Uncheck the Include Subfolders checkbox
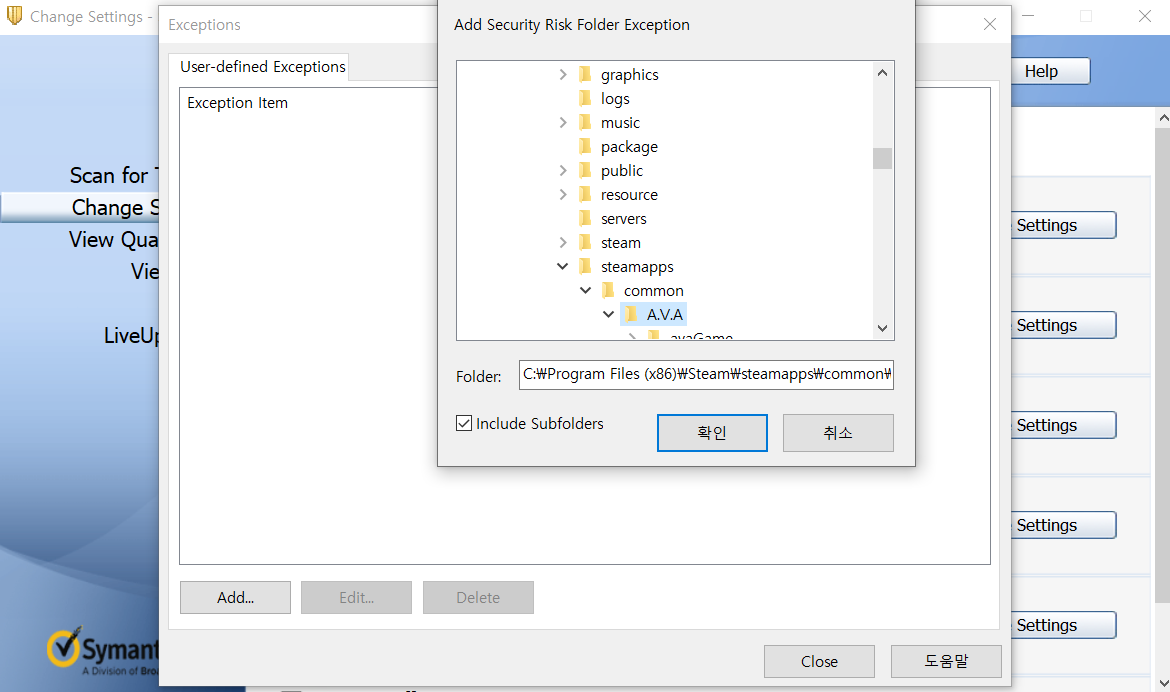The height and width of the screenshot is (692, 1170). pos(464,424)
